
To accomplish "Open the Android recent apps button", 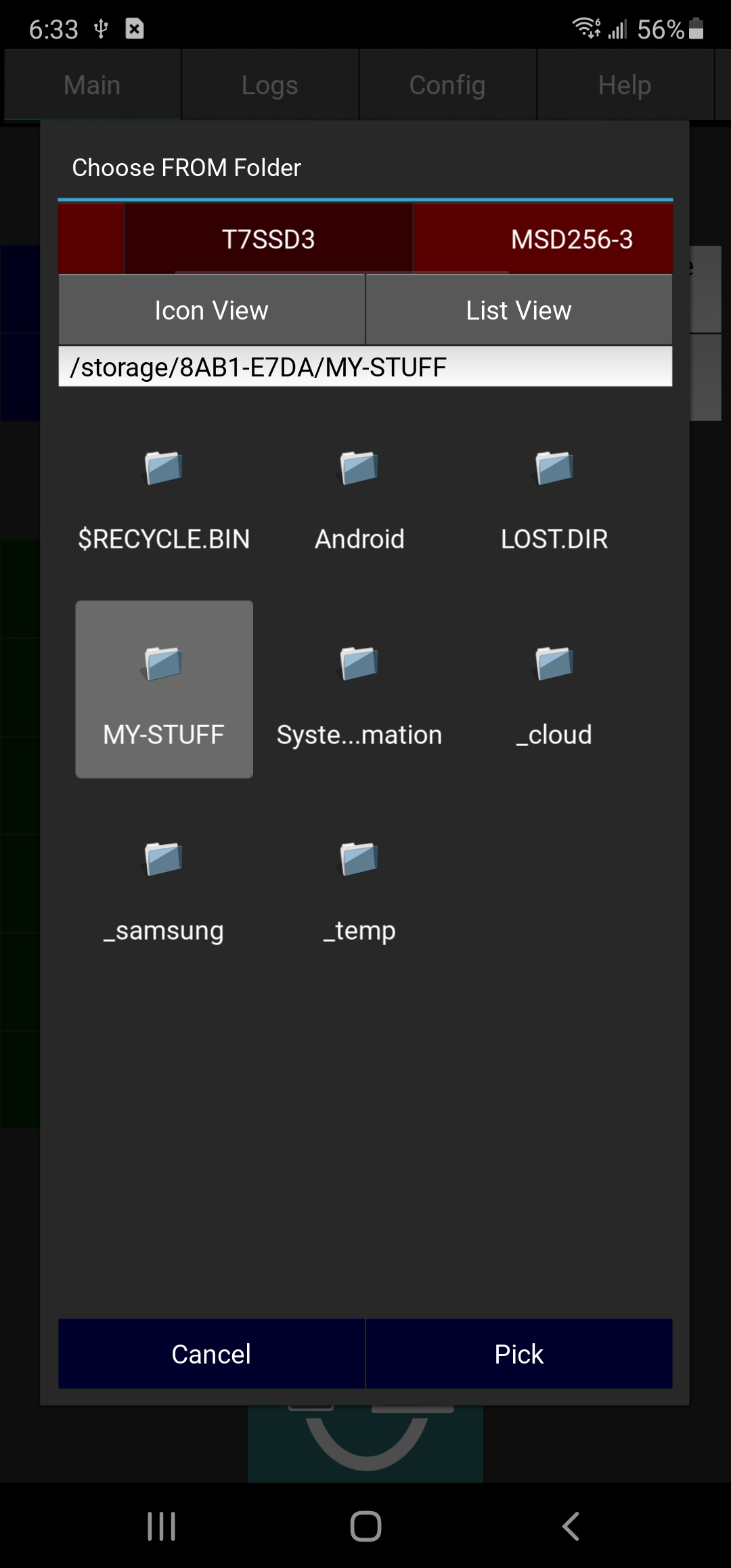I will click(x=161, y=1526).
